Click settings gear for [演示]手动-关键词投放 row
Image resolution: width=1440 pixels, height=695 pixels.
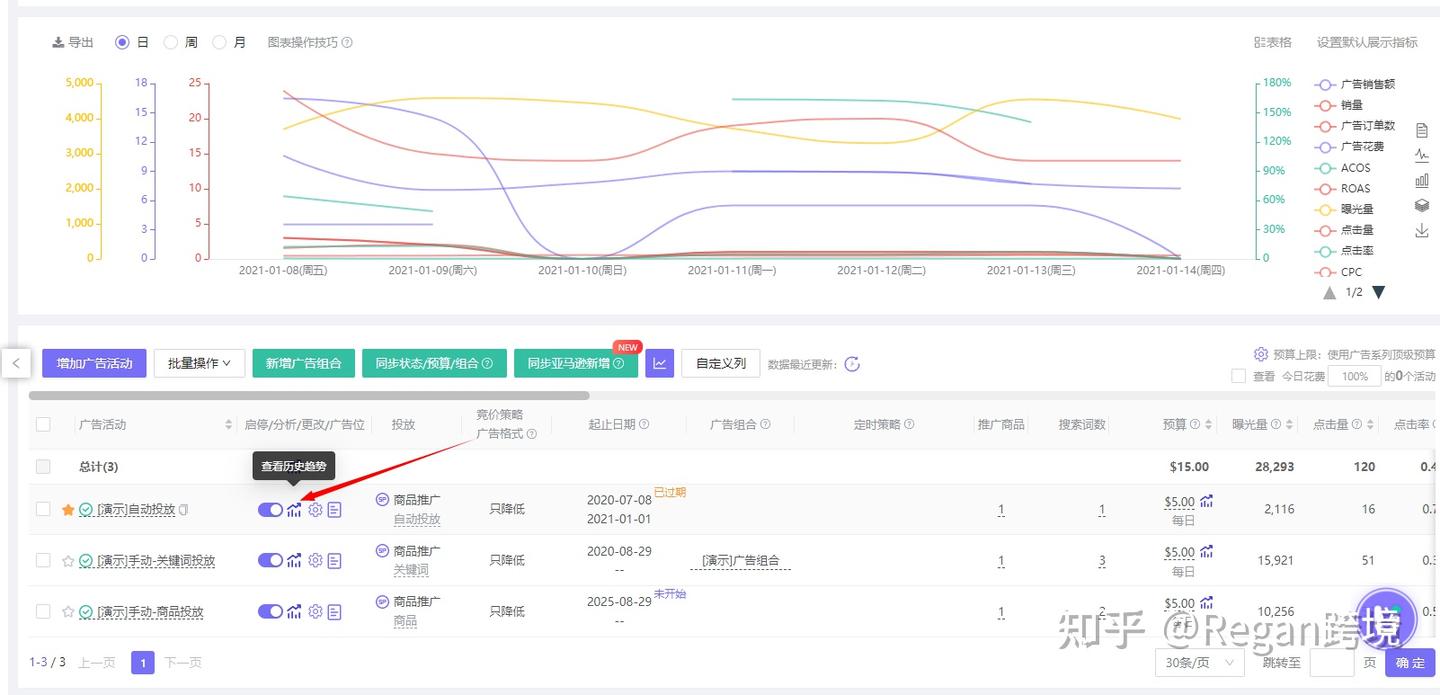coord(315,561)
